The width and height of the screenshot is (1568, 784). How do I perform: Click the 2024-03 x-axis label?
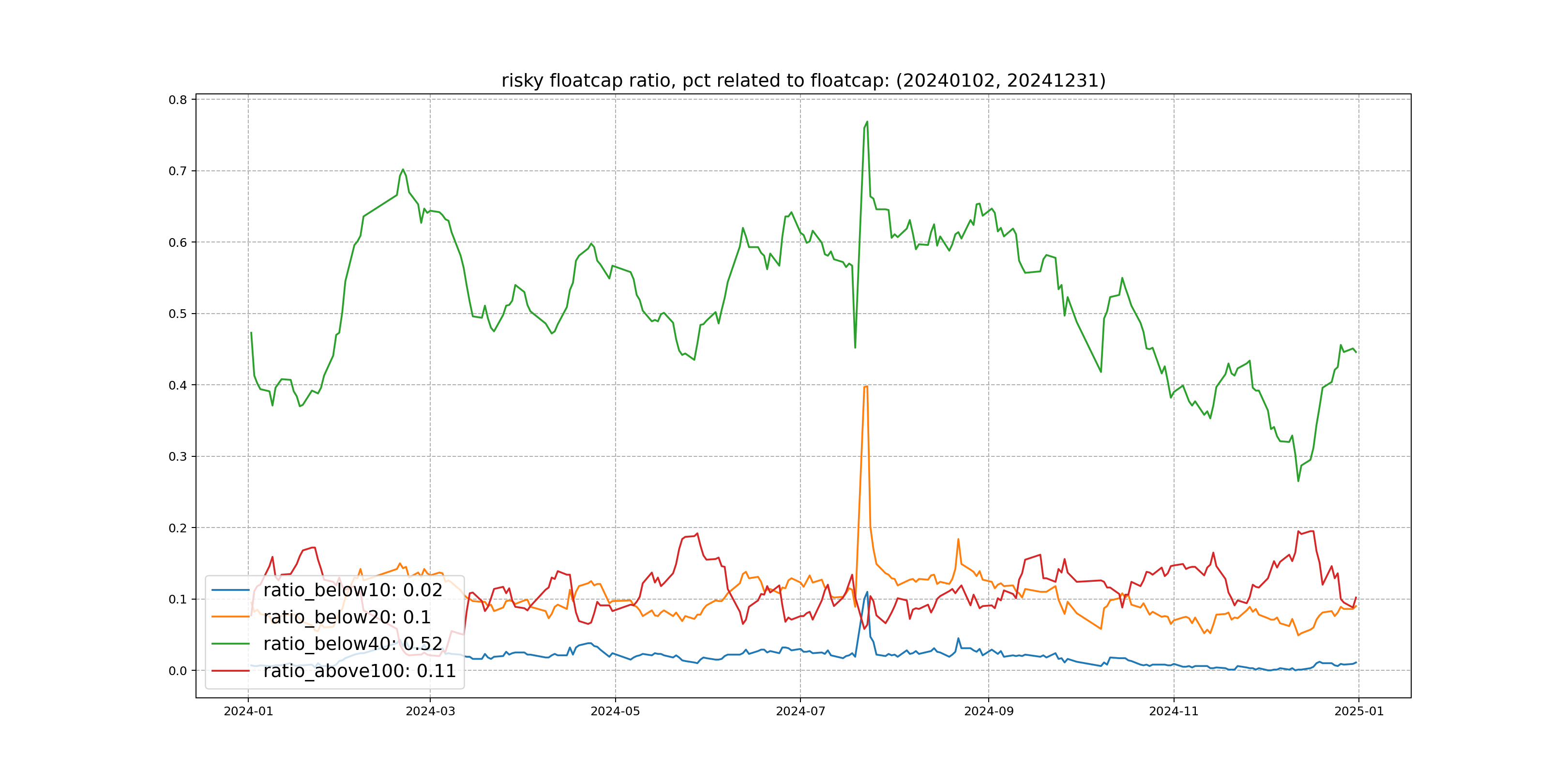pyautogui.click(x=430, y=711)
